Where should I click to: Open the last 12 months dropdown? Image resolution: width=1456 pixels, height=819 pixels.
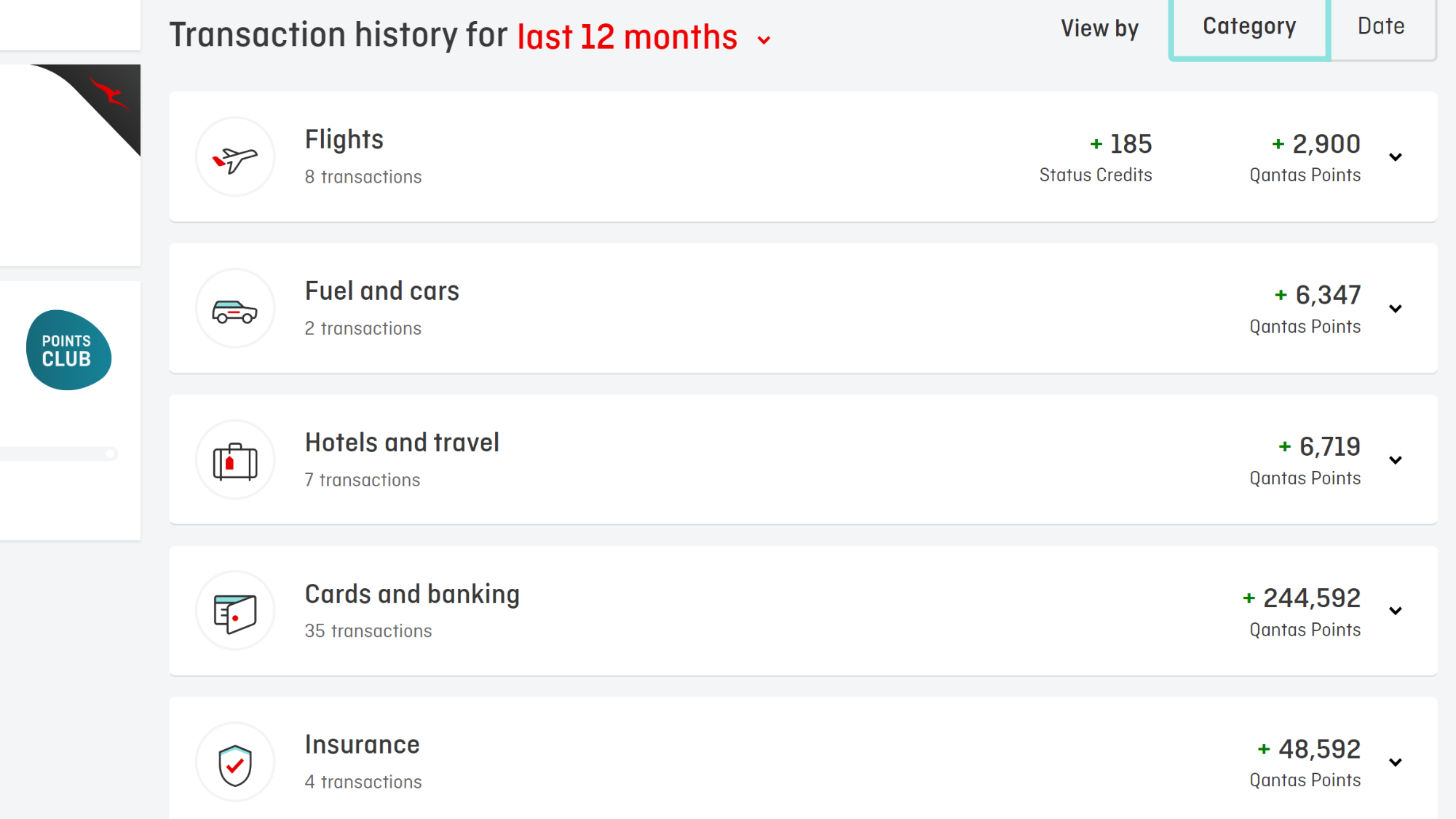point(644,36)
